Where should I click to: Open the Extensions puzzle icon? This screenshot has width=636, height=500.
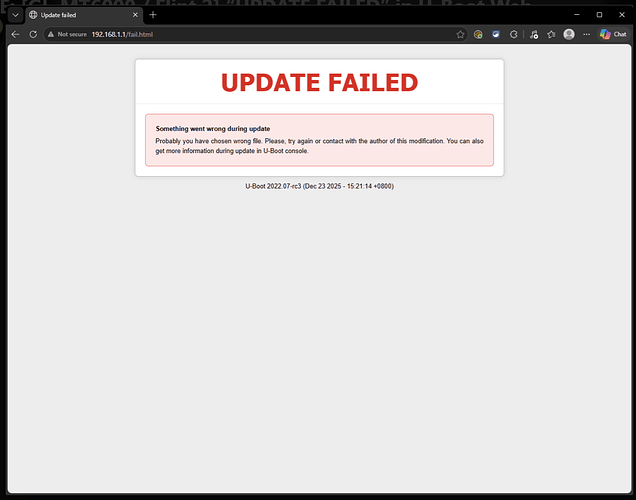[514, 34]
